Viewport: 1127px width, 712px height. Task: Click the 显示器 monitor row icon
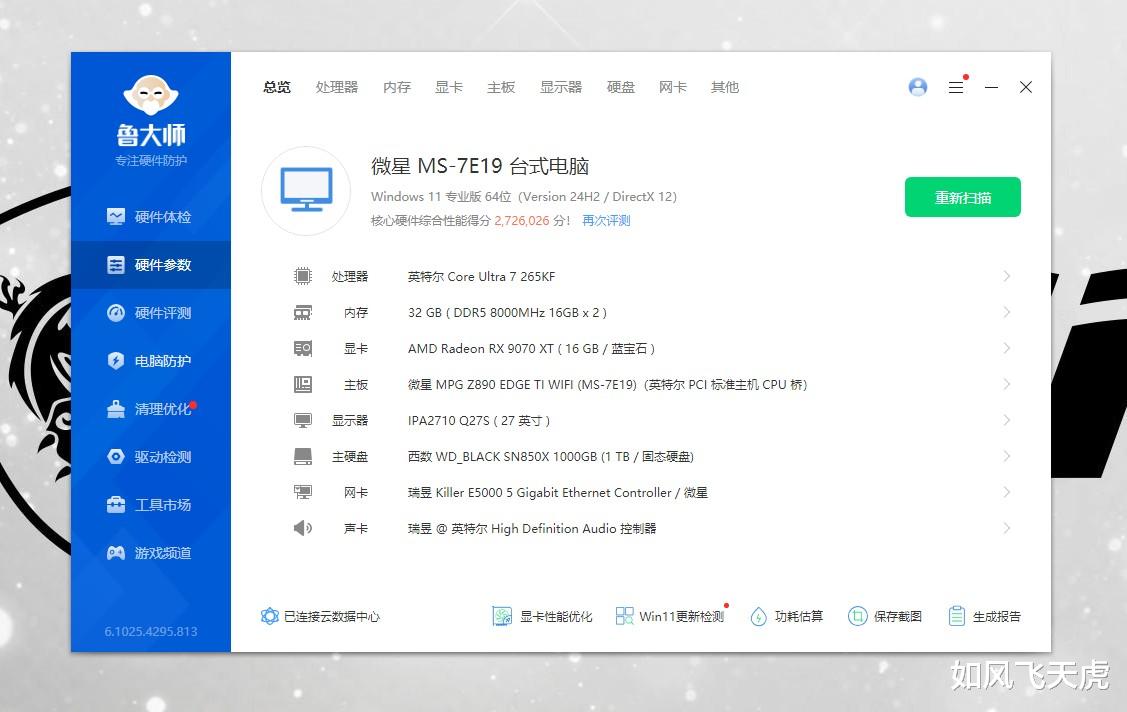pyautogui.click(x=303, y=420)
